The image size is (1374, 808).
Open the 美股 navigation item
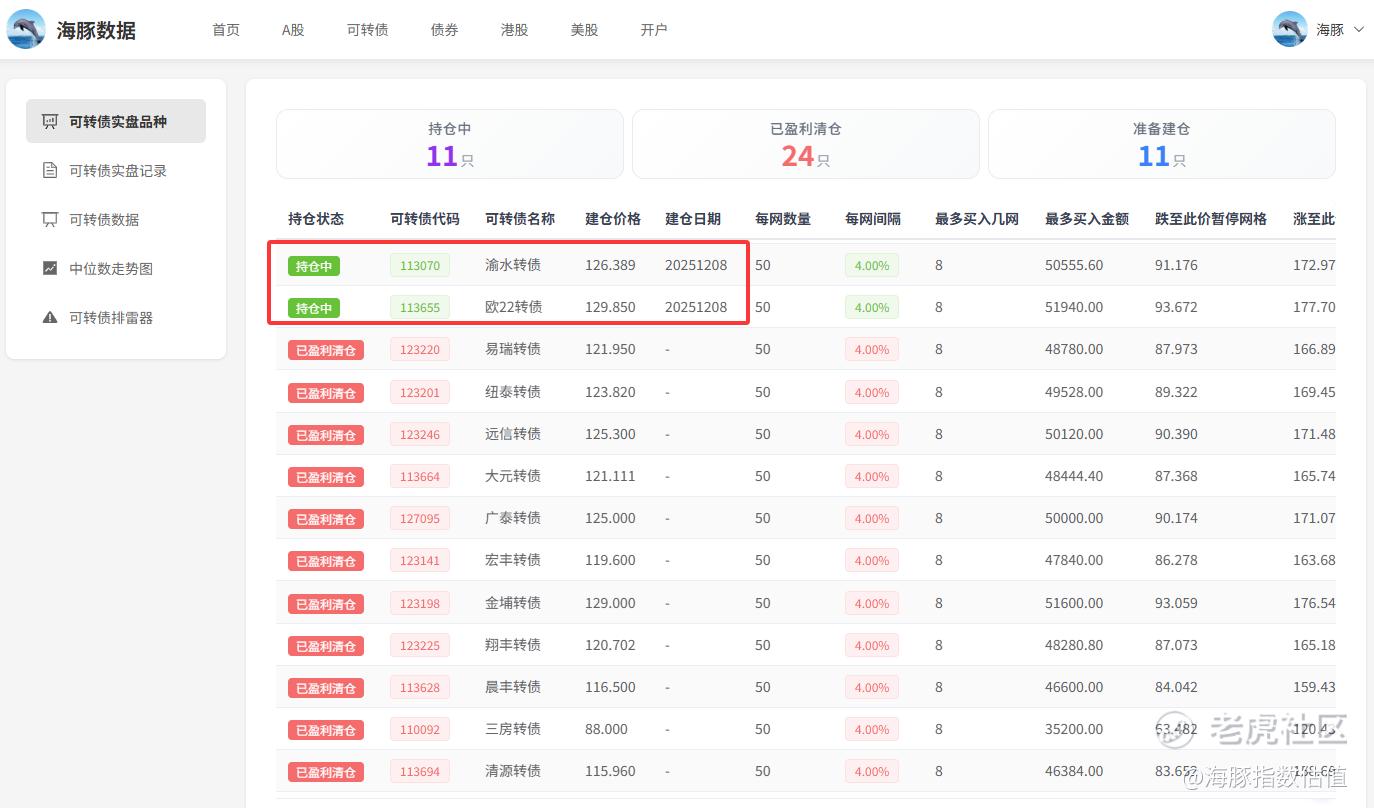point(584,29)
